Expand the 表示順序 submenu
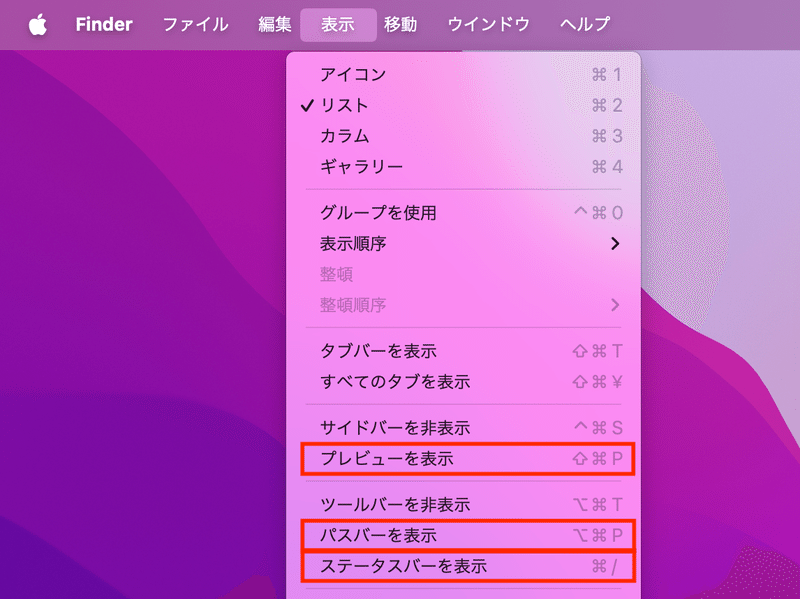The width and height of the screenshot is (800, 599). 463,244
